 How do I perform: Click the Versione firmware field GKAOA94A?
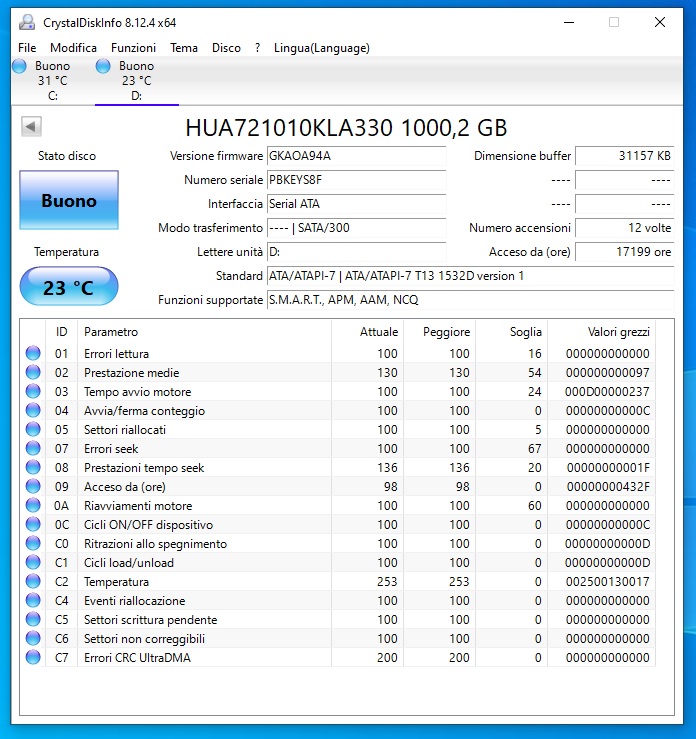coord(356,156)
